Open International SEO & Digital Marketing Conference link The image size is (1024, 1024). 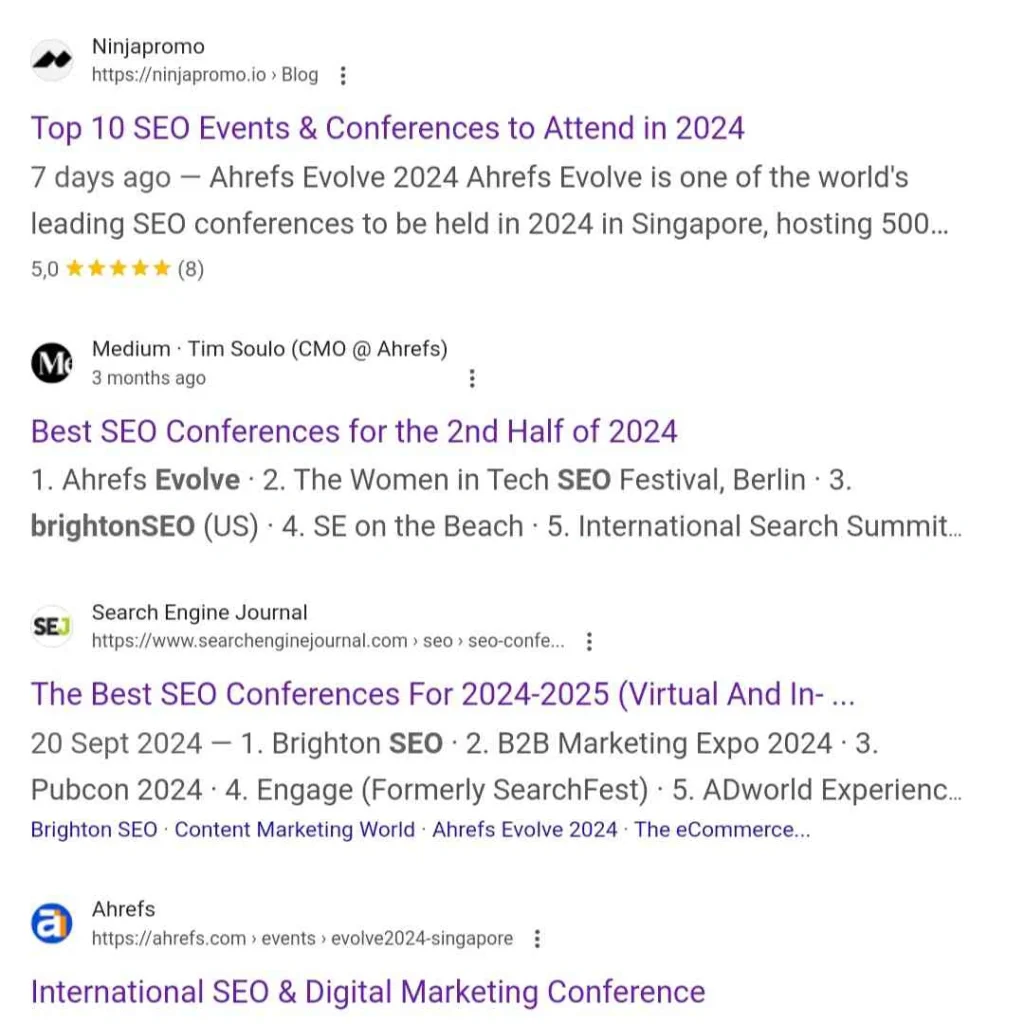[368, 992]
